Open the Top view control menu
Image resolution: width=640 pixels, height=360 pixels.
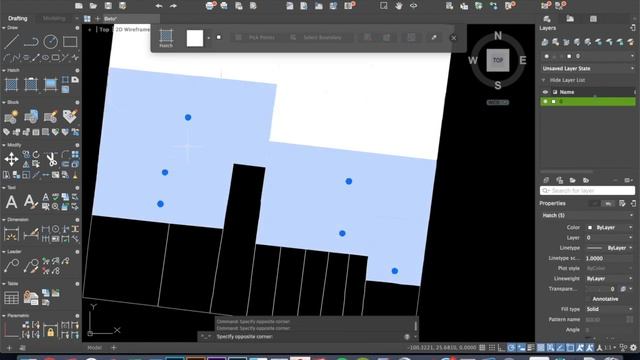(x=104, y=29)
